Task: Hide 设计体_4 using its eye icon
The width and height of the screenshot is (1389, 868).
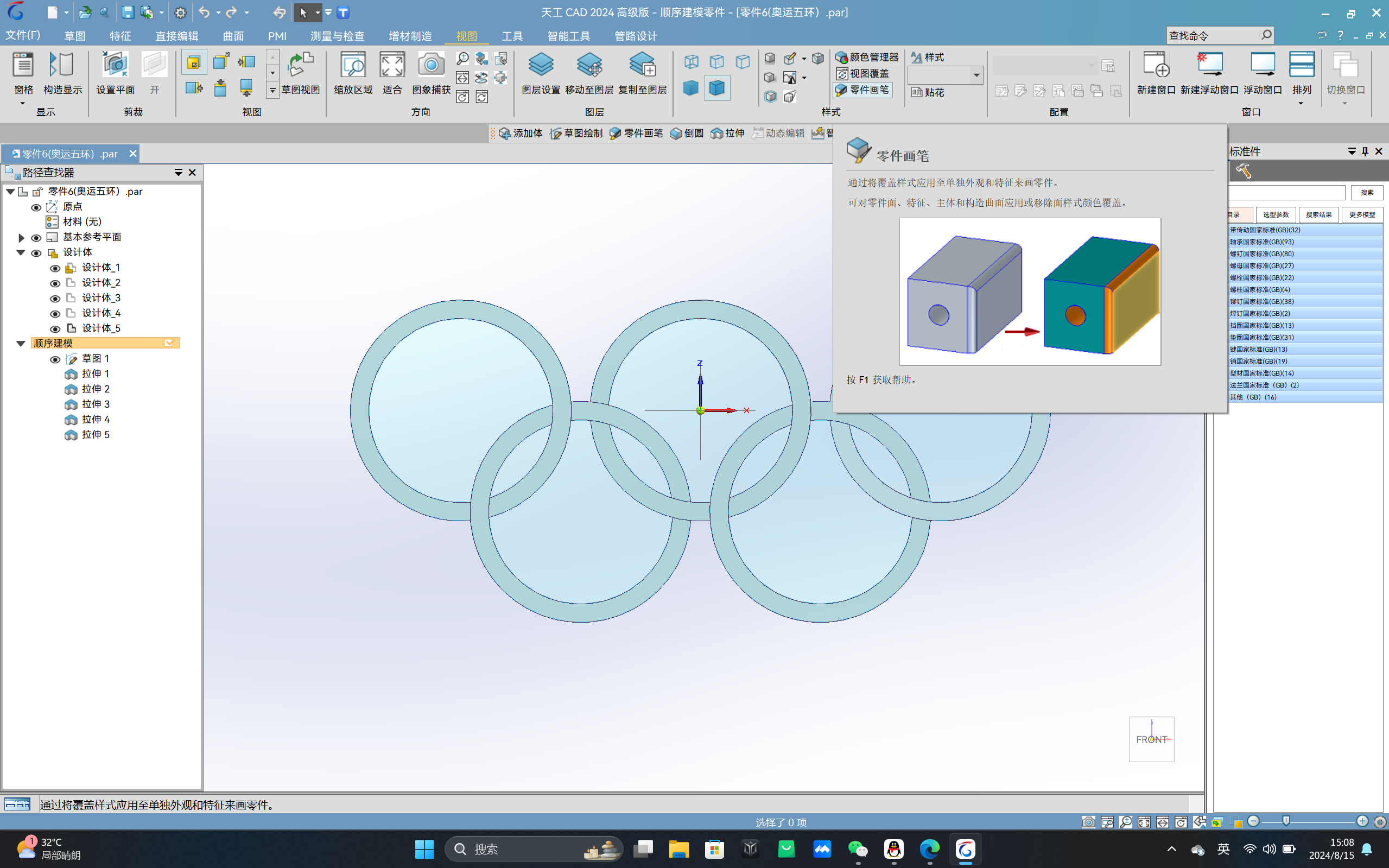Action: point(55,314)
